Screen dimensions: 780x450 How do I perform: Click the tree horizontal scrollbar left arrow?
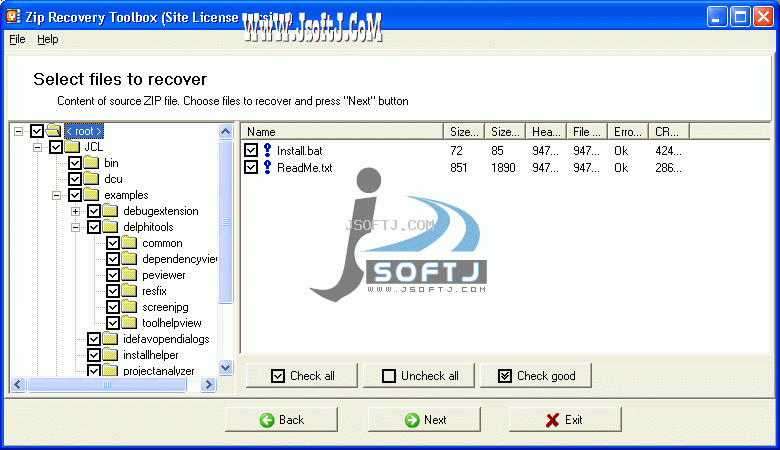pos(18,384)
